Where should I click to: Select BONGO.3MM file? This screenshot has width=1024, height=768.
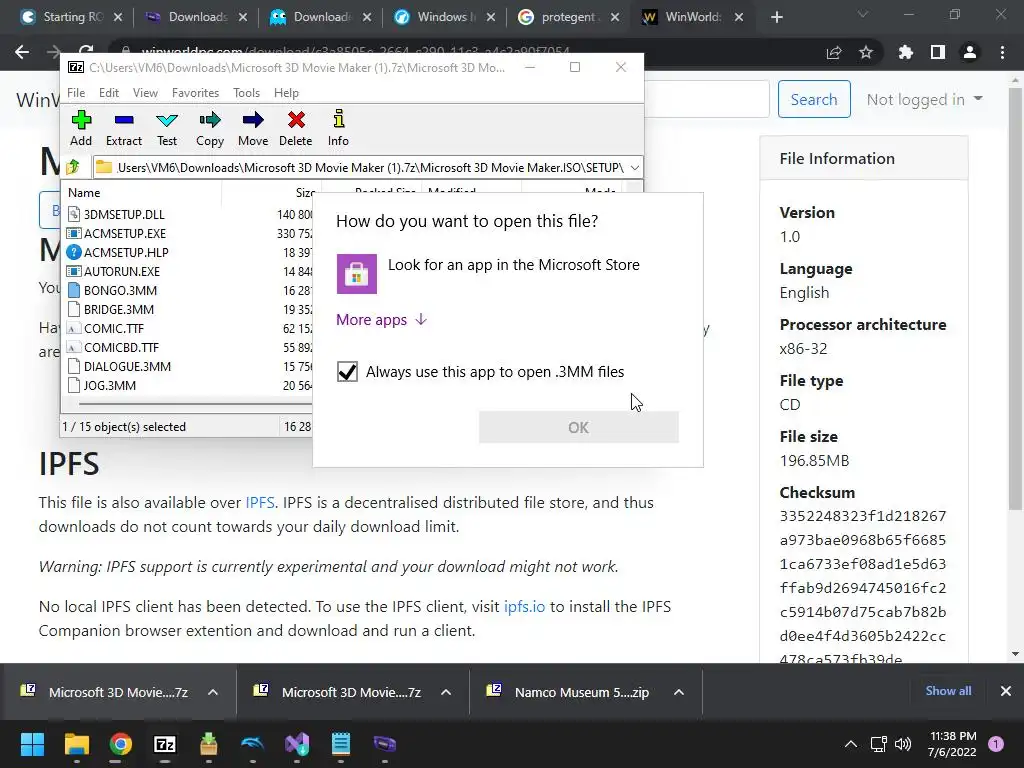[x=120, y=290]
